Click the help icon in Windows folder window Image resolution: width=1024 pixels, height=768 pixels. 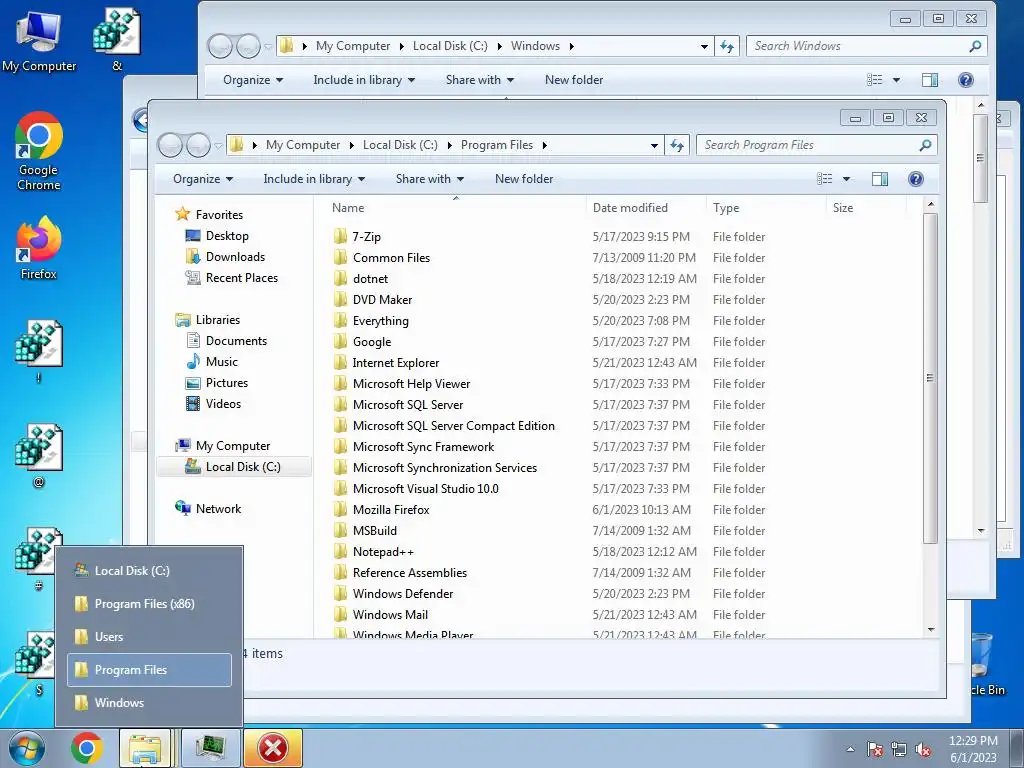966,80
